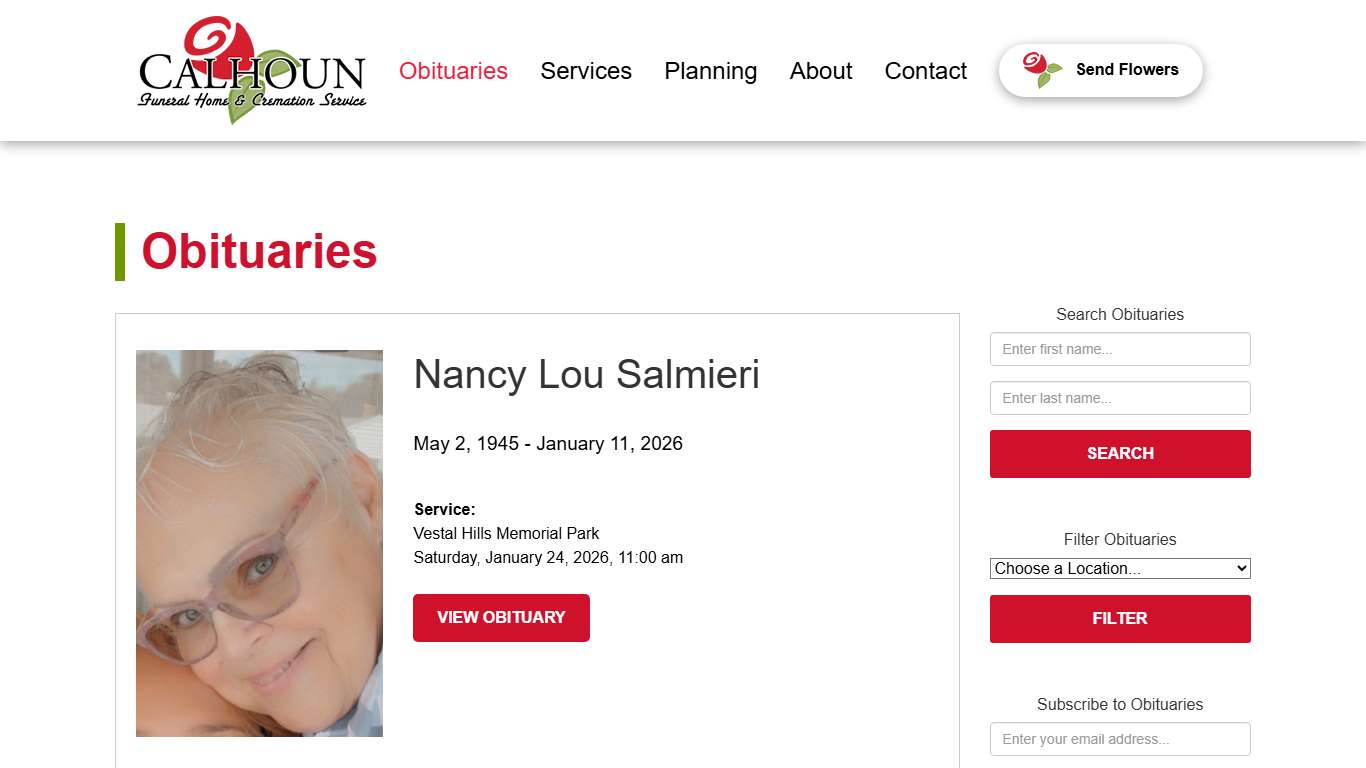Open the Obituaries menu item
Screen dimensions: 1366x768
coord(453,71)
